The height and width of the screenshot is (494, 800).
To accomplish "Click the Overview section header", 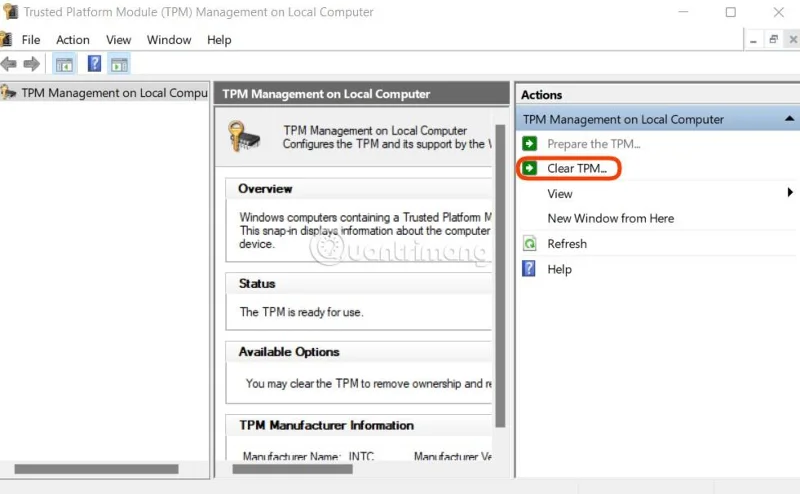I will coord(265,189).
